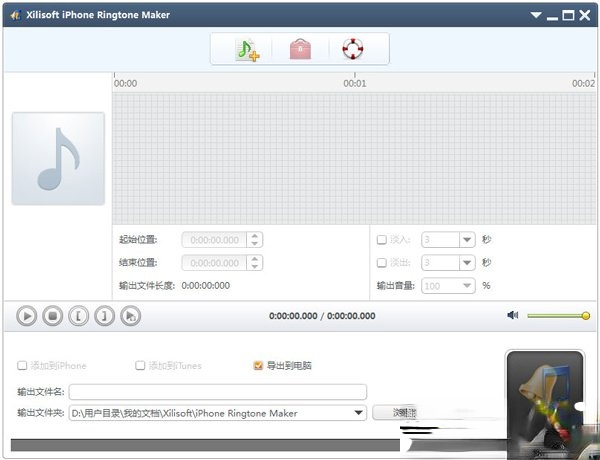This screenshot has width=600, height=460.
Task: Click the 00:01 timeline marker
Action: click(355, 83)
